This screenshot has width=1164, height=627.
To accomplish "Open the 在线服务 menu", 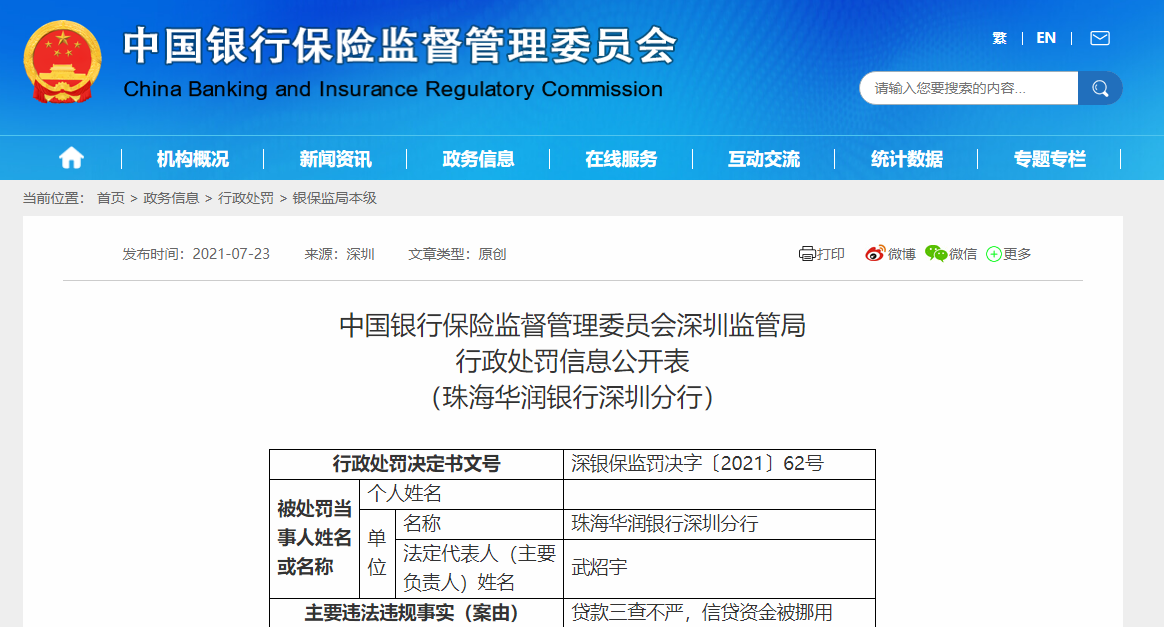I will tap(621, 159).
